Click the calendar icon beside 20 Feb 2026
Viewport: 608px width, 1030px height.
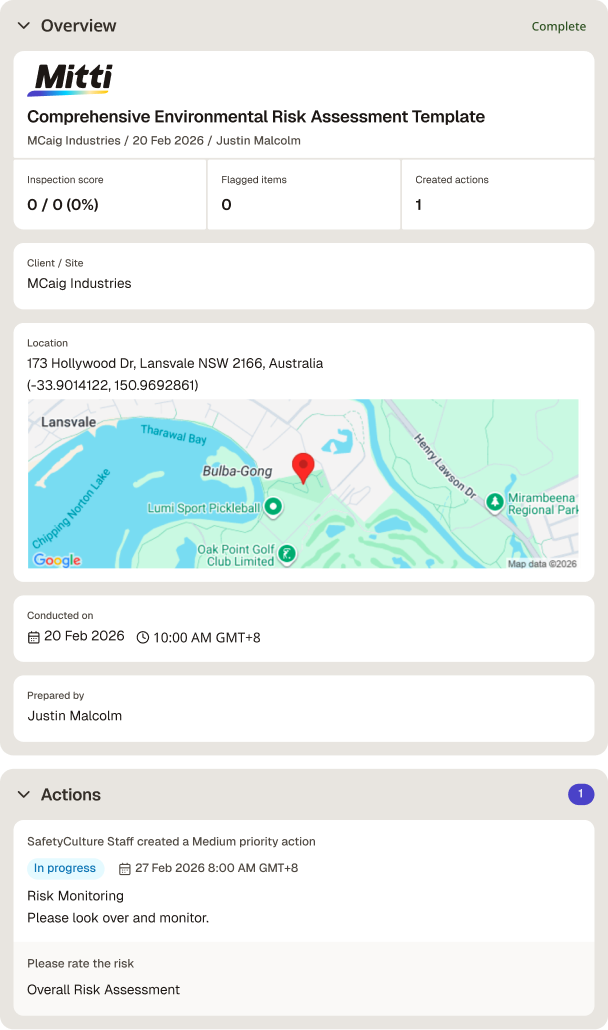pos(33,637)
